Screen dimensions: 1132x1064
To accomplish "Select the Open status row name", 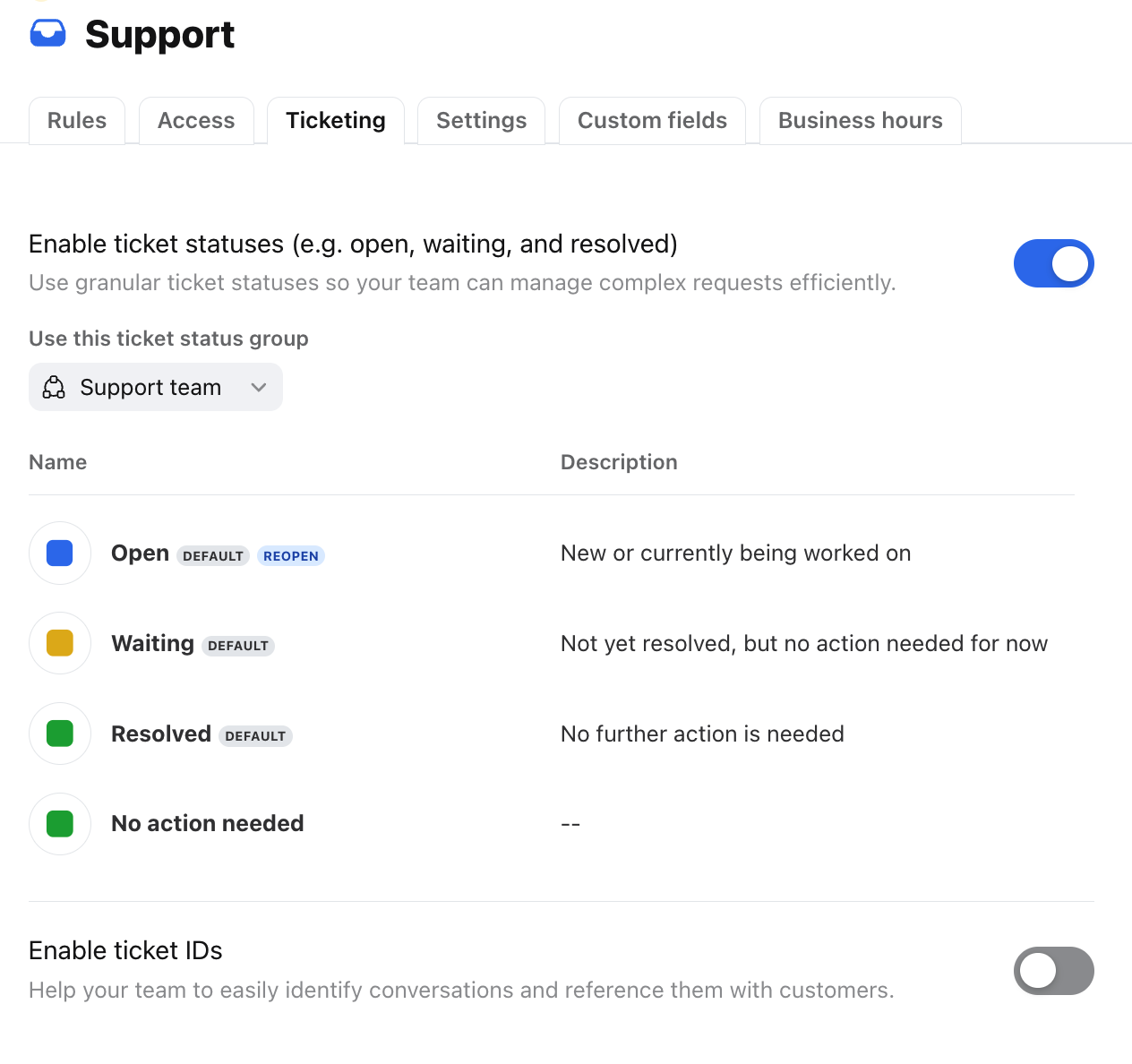I will point(140,553).
